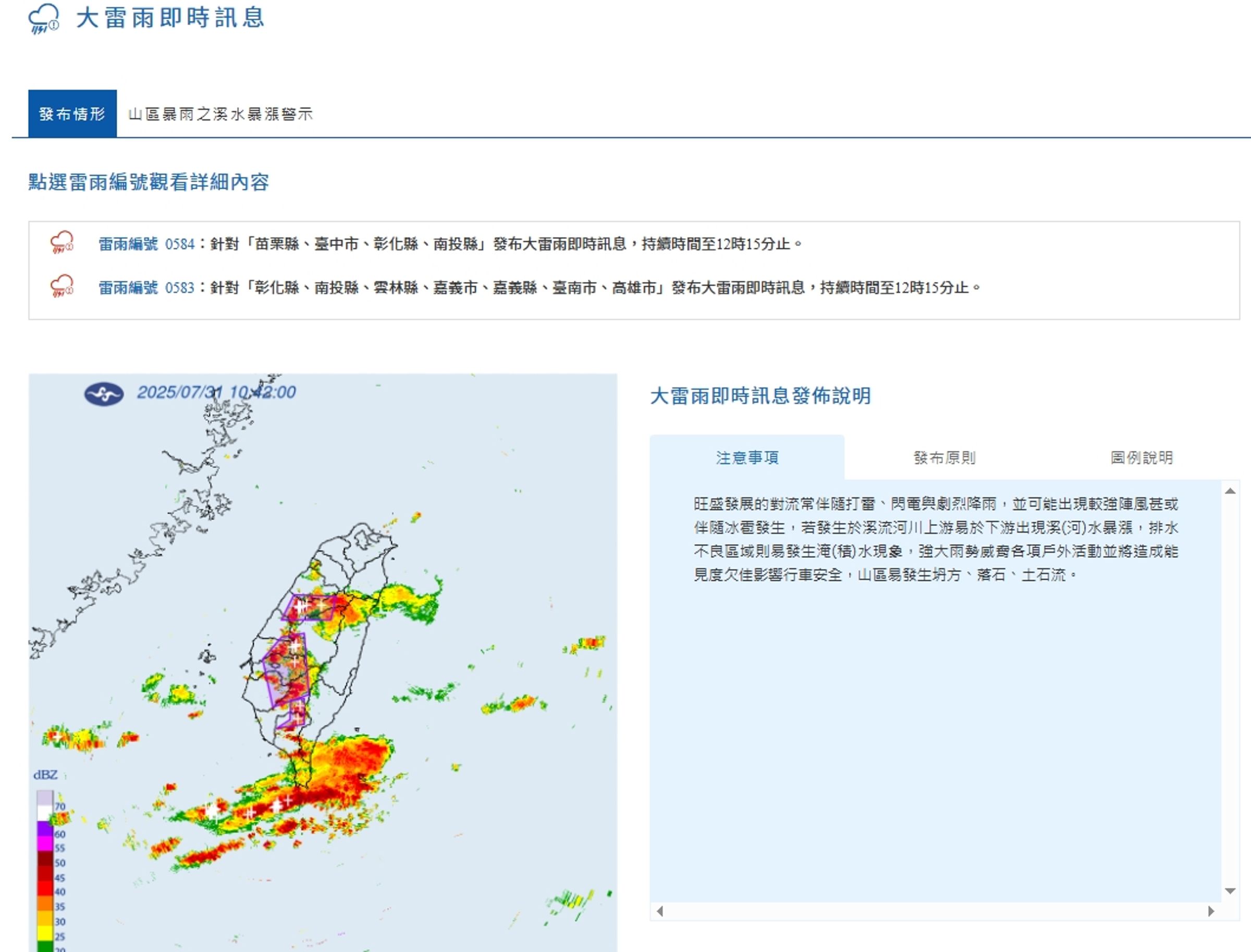Select the 注意事項 tab
The width and height of the screenshot is (1251, 952).
(747, 457)
